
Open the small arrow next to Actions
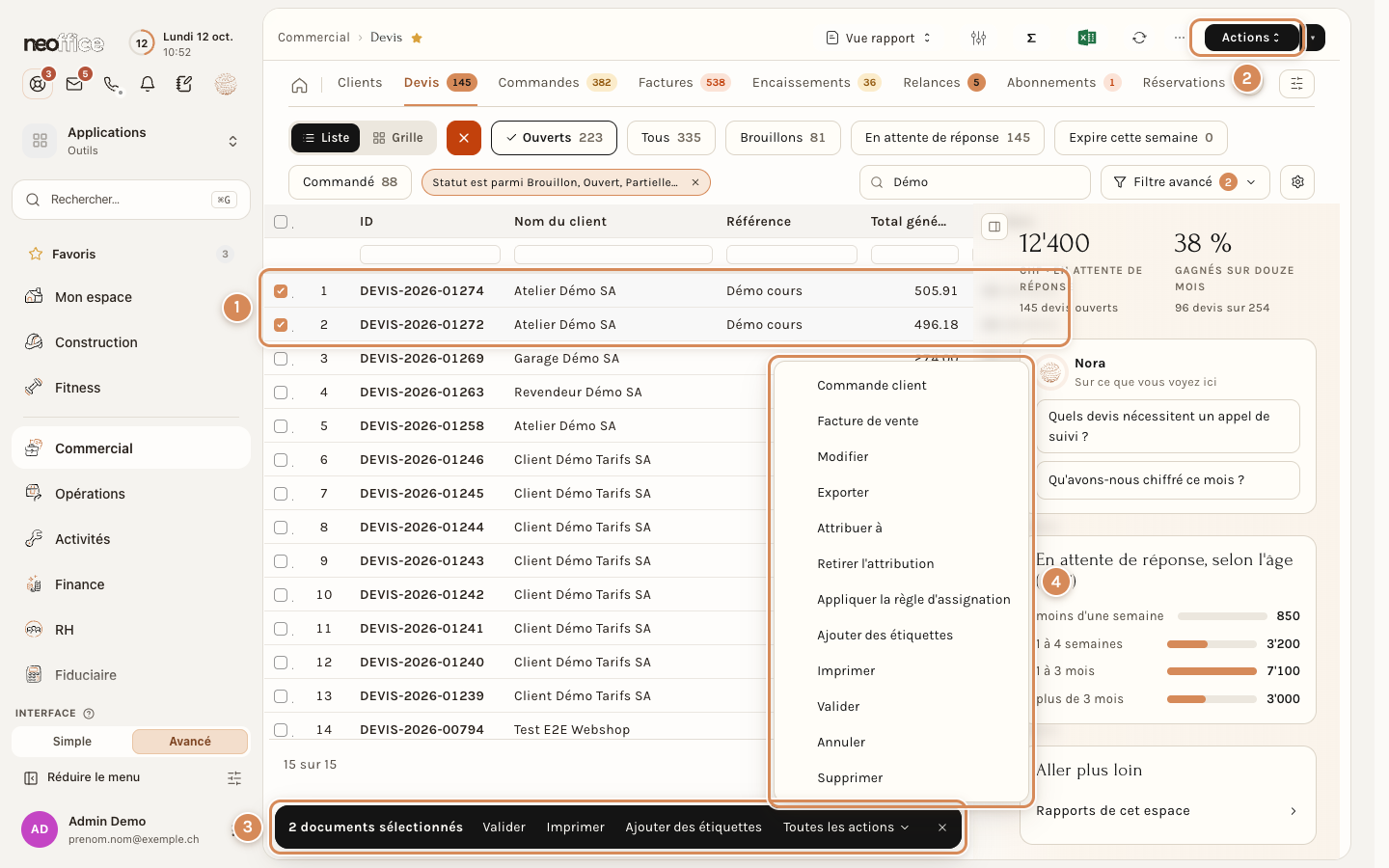click(1313, 38)
